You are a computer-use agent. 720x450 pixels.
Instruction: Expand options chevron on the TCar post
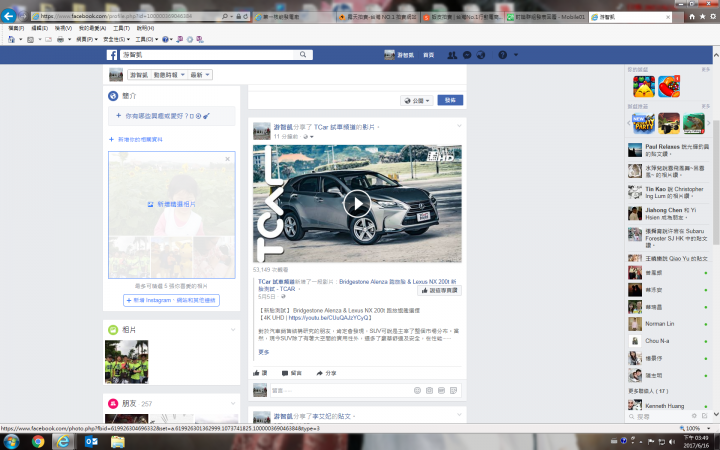(459, 126)
